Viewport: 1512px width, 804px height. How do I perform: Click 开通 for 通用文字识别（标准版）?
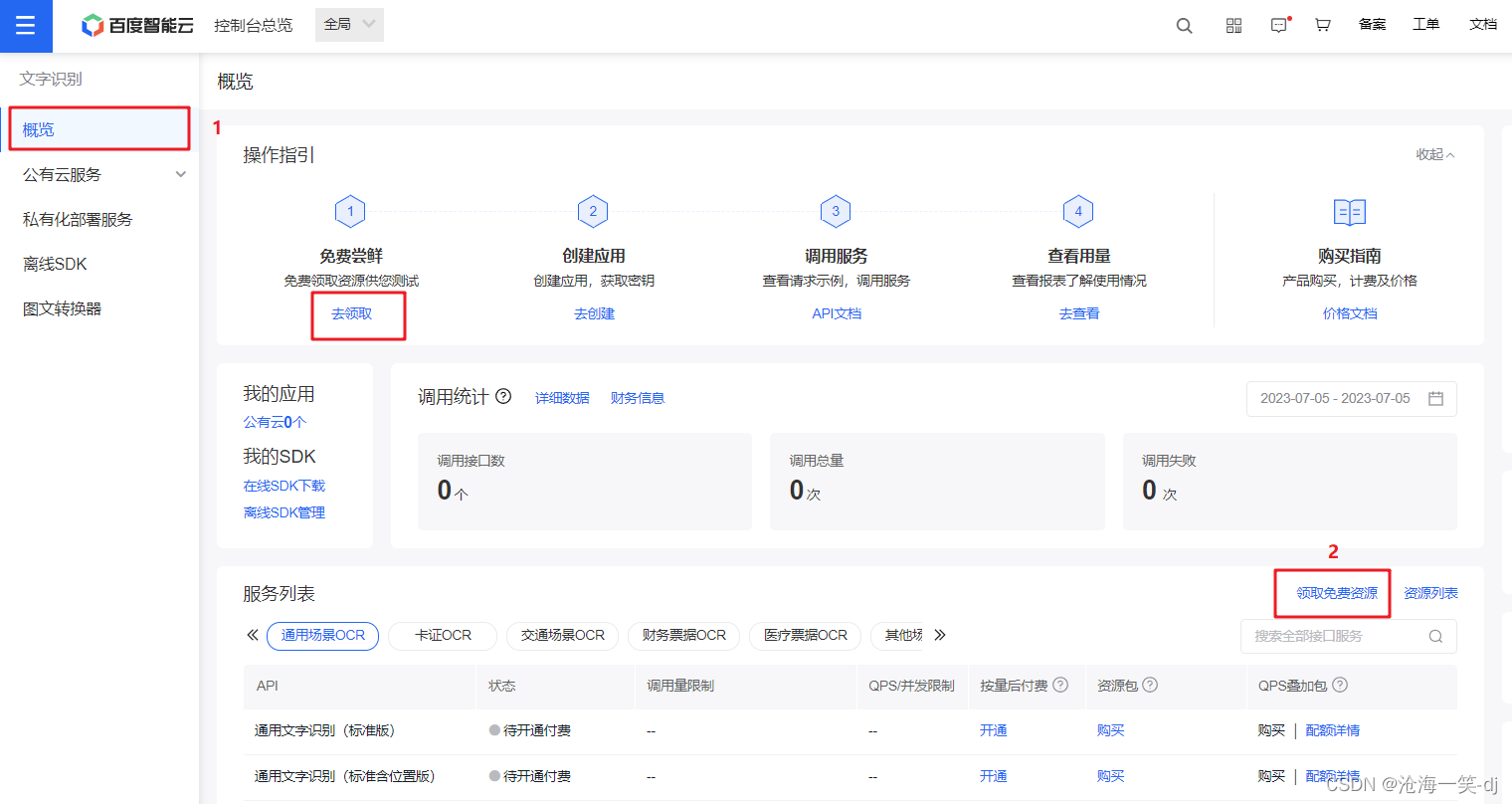pyautogui.click(x=994, y=730)
